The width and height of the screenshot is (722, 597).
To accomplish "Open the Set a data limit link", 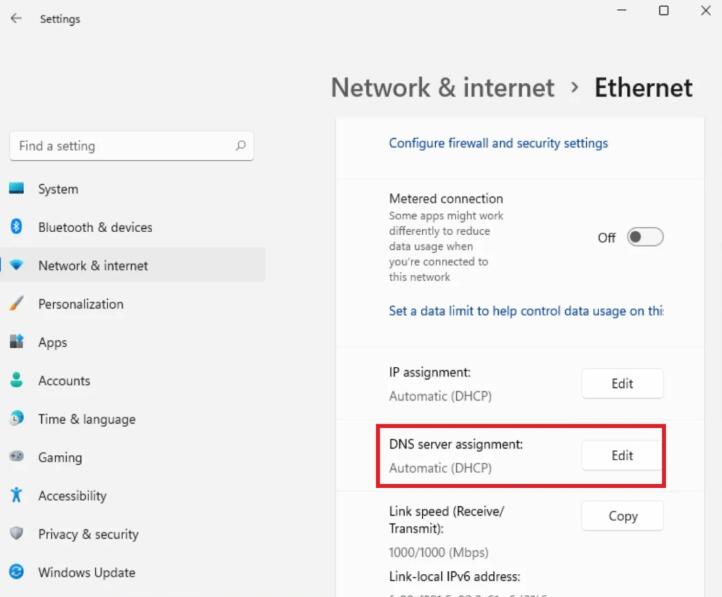I will (x=526, y=311).
